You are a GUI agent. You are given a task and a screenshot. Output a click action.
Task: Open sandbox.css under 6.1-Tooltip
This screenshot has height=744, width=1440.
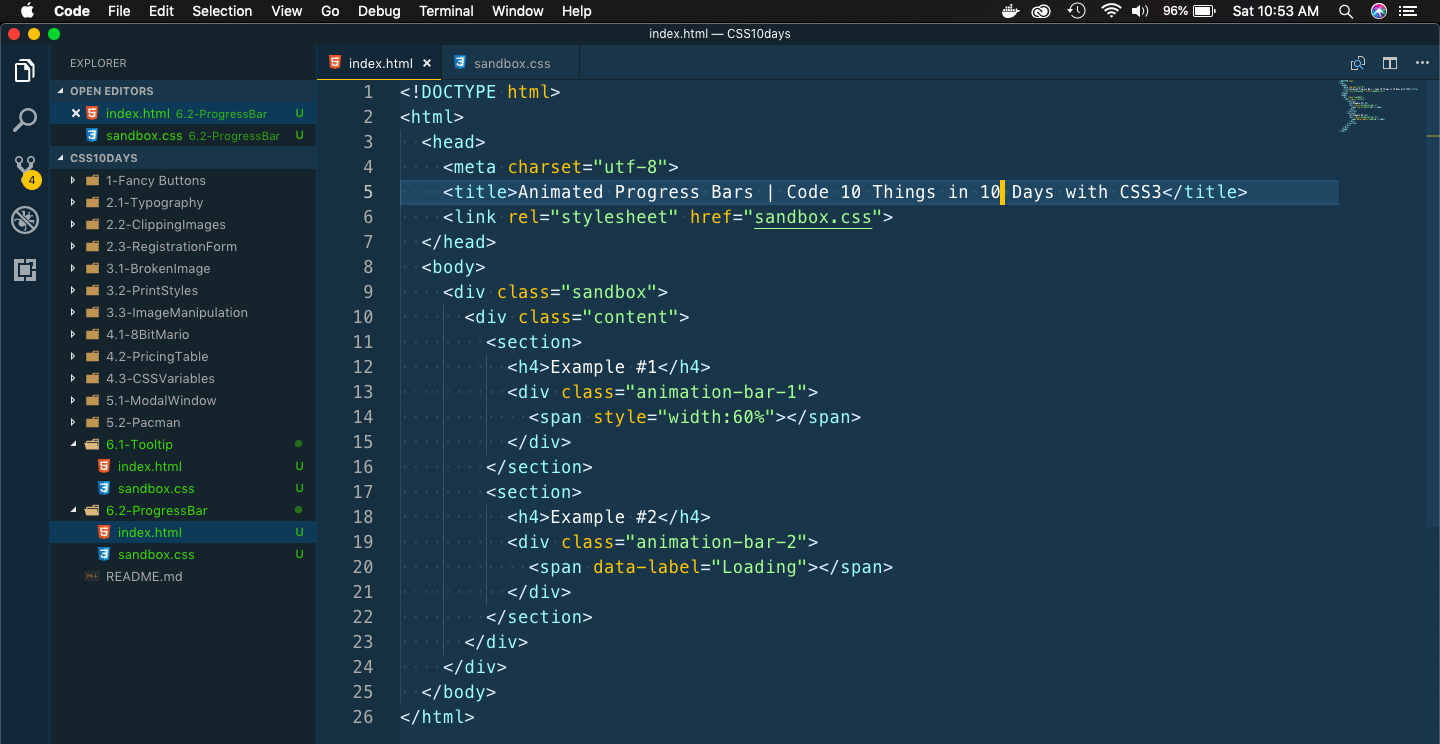click(x=183, y=488)
